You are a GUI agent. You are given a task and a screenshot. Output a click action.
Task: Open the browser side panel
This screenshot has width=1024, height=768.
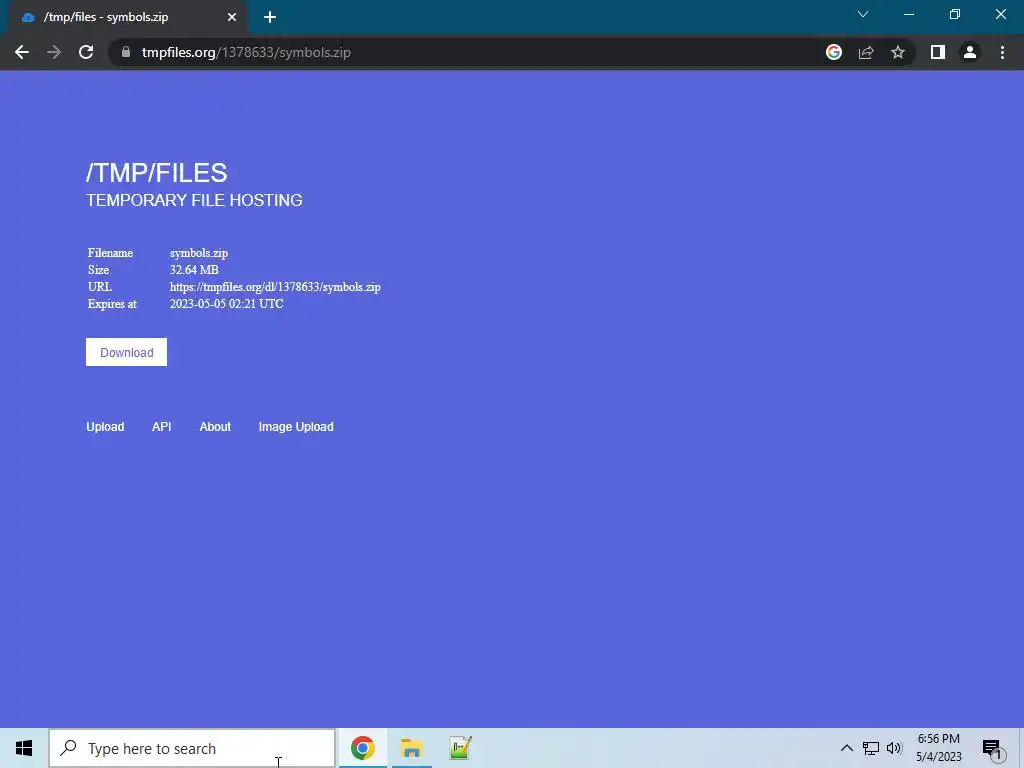(938, 52)
